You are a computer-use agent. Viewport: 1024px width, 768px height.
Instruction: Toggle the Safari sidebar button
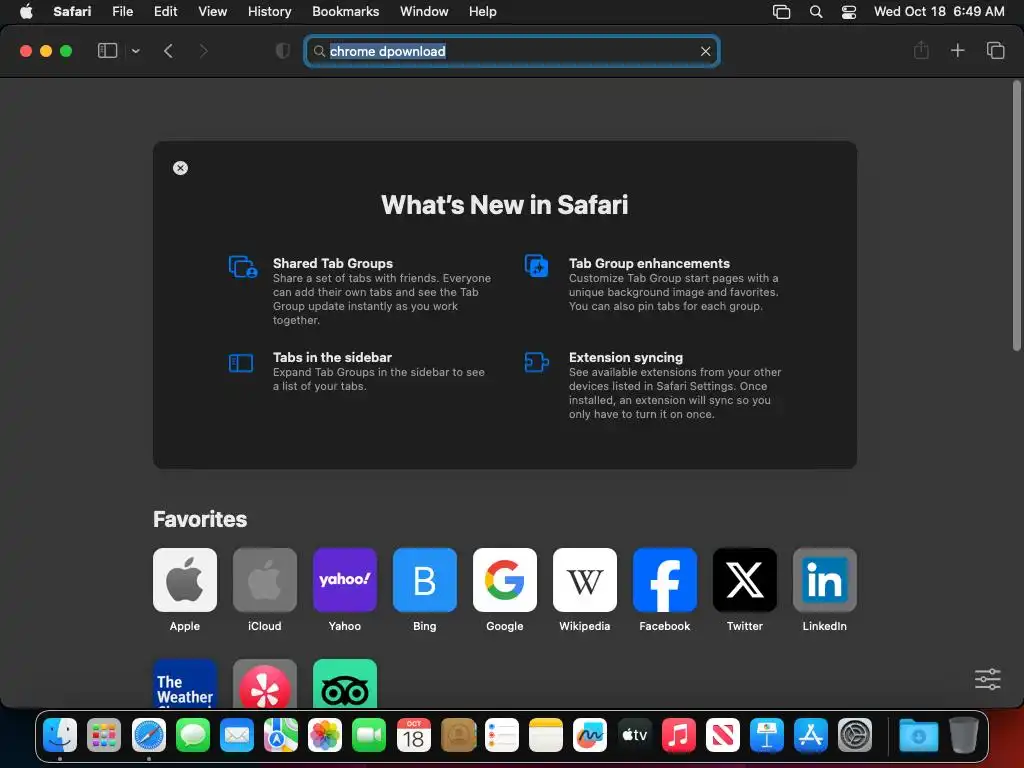pos(107,51)
